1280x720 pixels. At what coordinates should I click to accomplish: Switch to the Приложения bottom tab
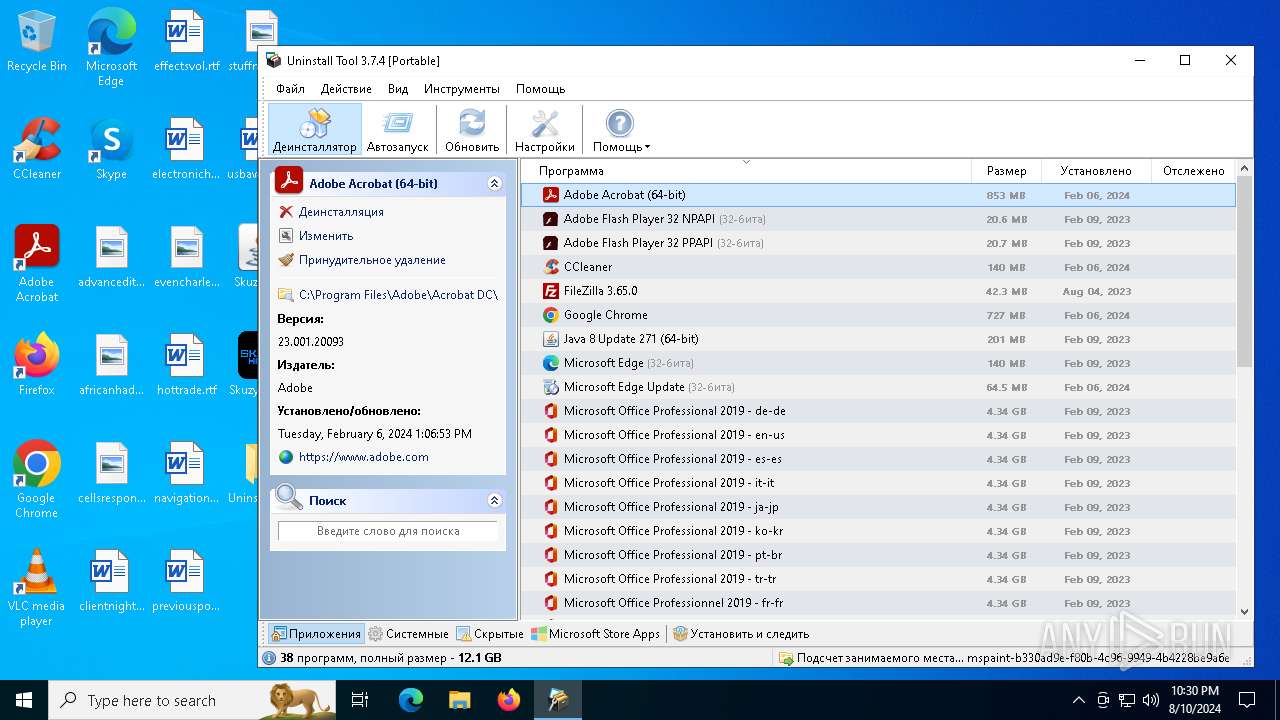(x=316, y=634)
